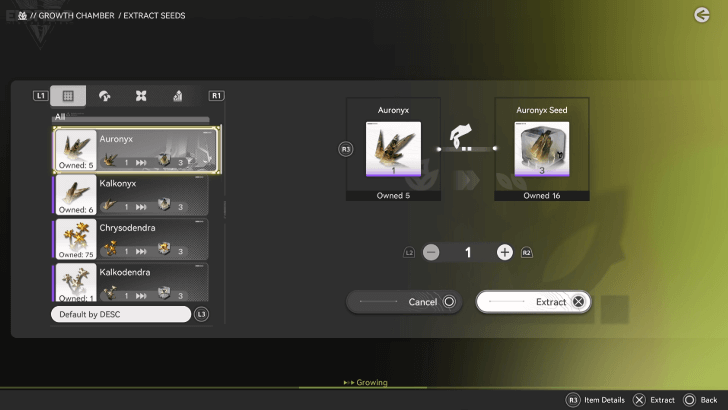Click the Chrysodendra thumbnail in list
This screenshot has height=410, width=728.
point(76,239)
